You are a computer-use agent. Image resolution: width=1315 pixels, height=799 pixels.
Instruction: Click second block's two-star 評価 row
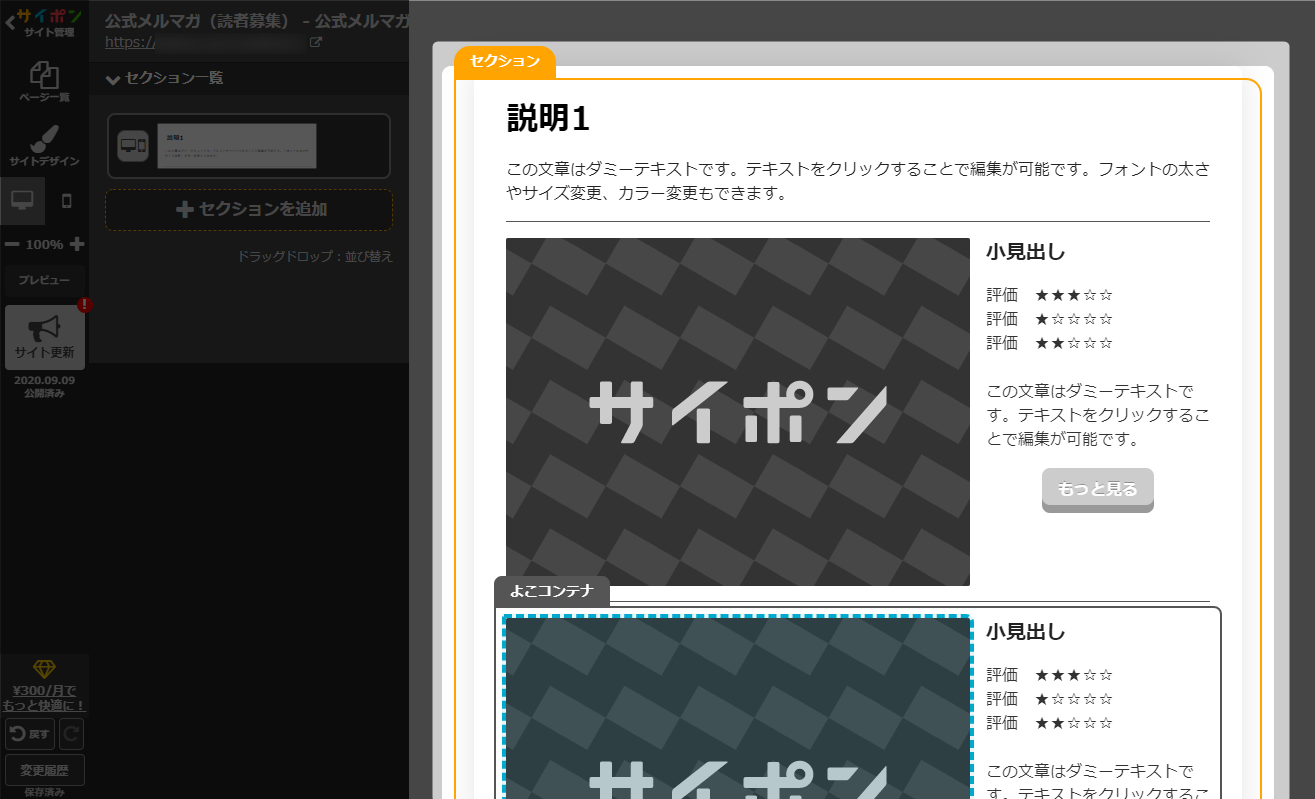(x=1049, y=723)
